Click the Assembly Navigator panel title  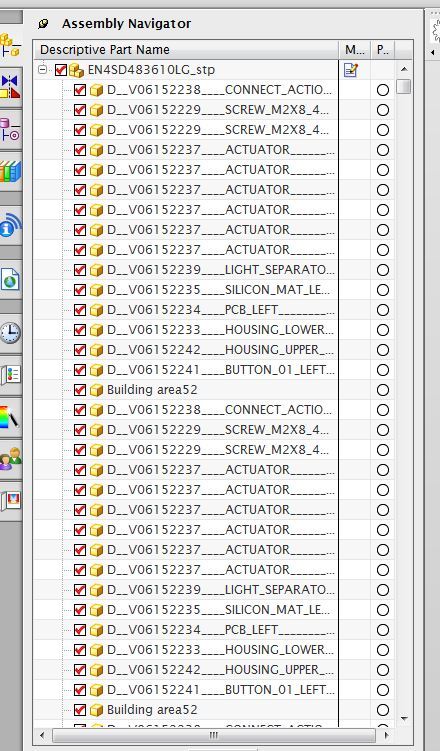(x=126, y=23)
